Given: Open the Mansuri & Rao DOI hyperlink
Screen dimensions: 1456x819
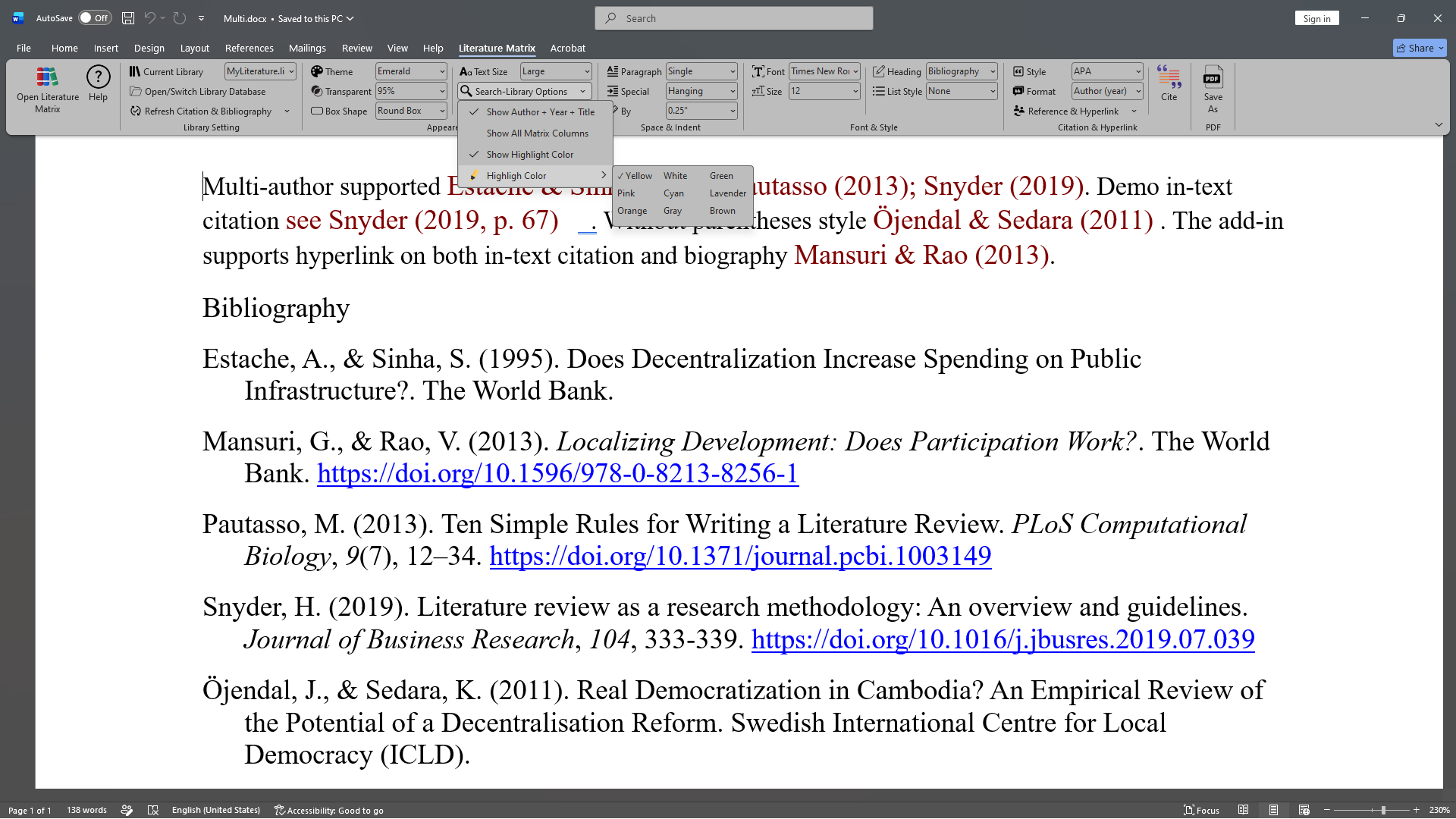Looking at the screenshot, I should [557, 474].
